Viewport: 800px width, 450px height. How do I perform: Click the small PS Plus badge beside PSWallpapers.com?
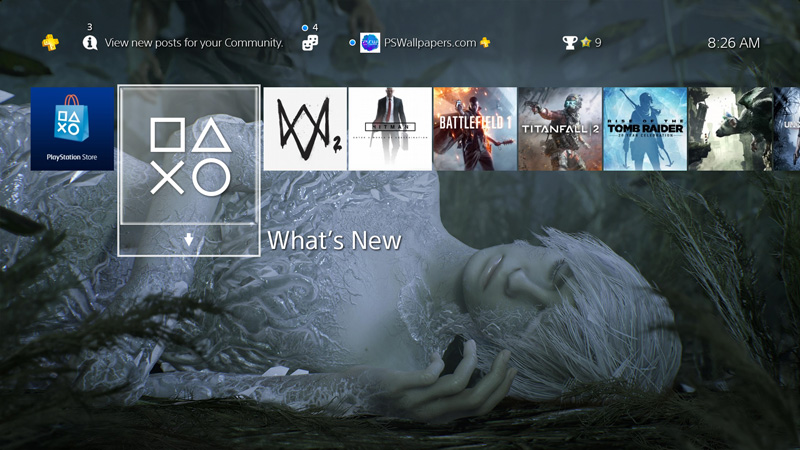coord(485,43)
